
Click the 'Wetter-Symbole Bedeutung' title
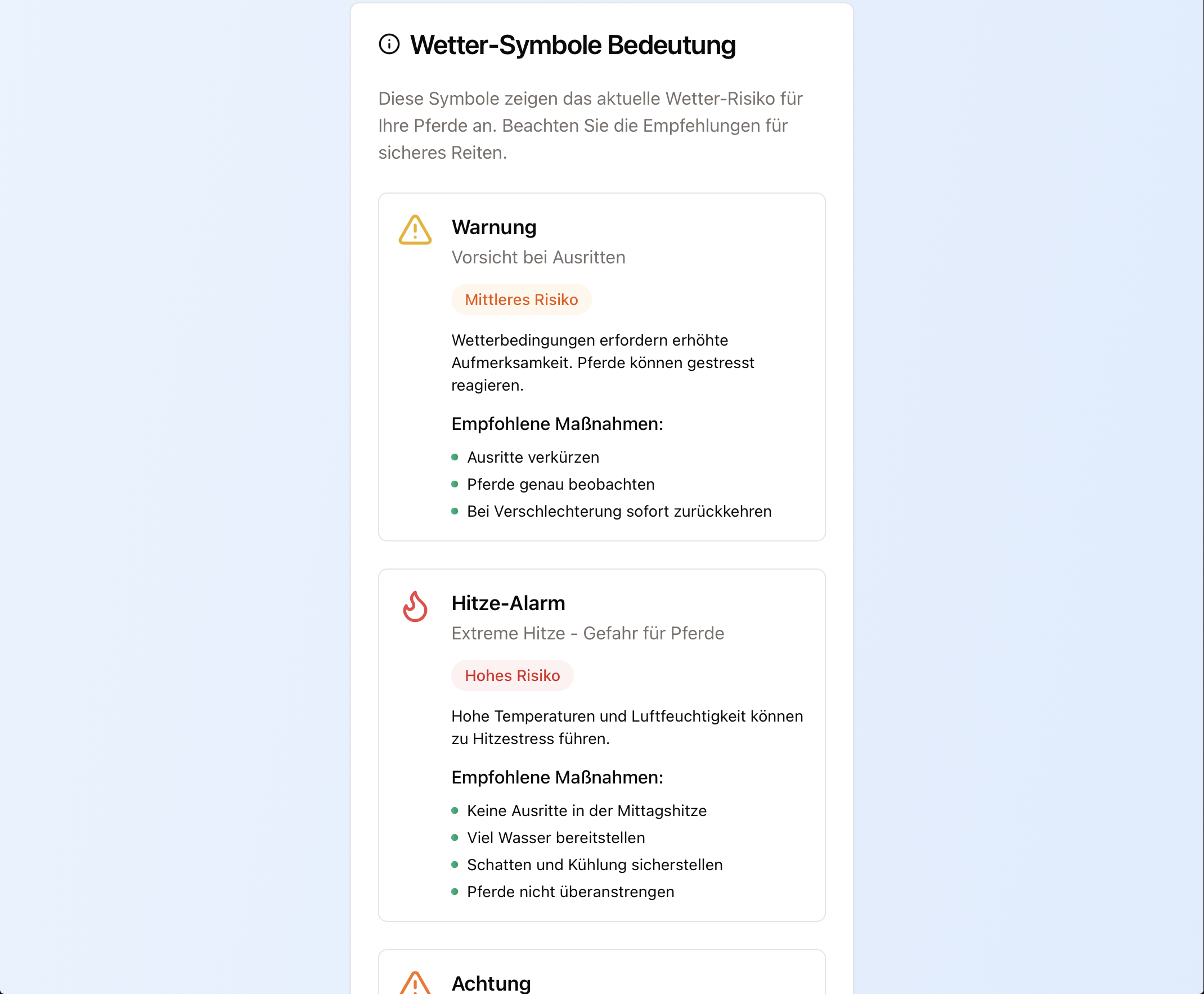(x=572, y=45)
